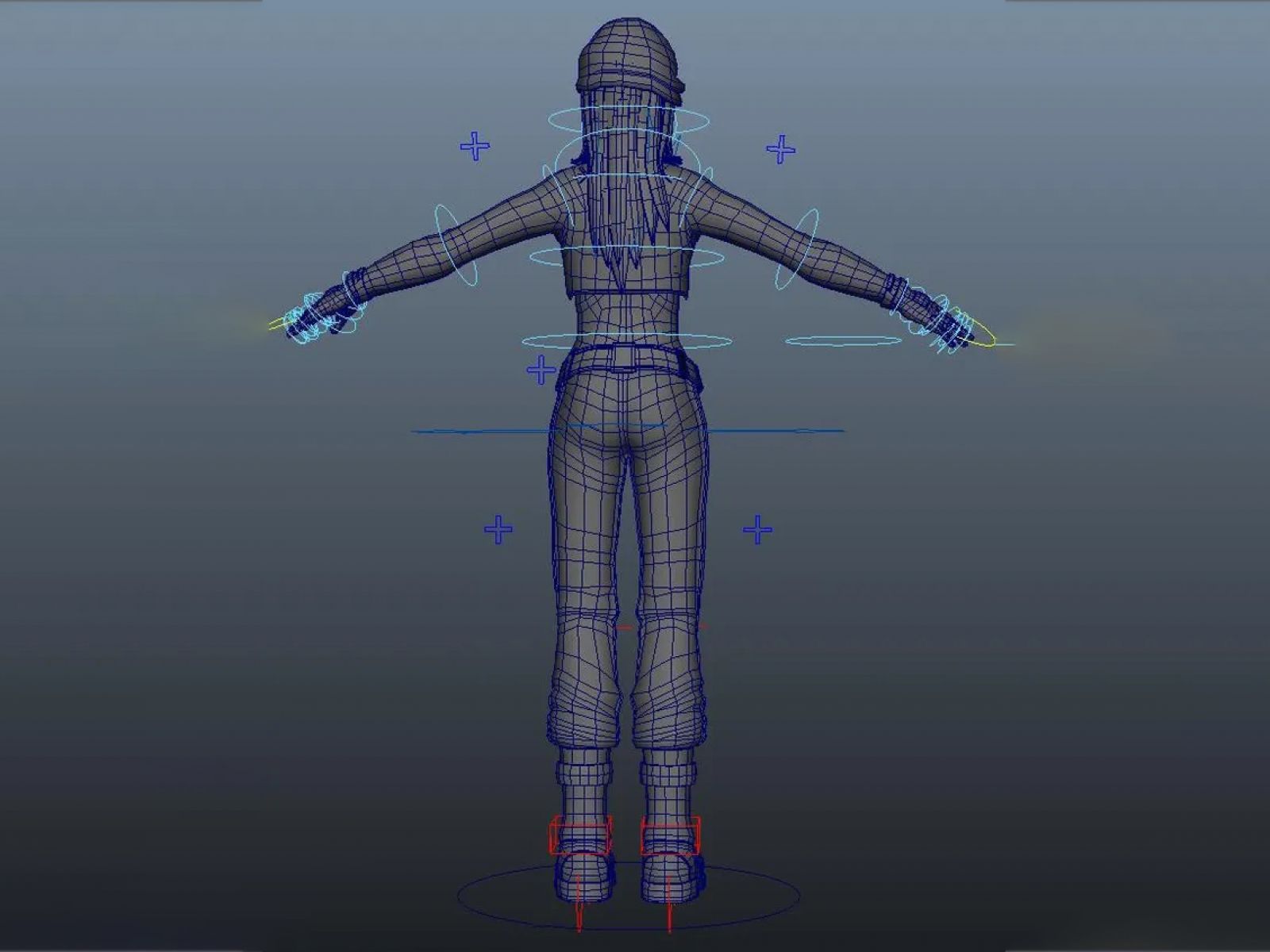The width and height of the screenshot is (1270, 952).
Task: Select the ring control on the right elbow
Action: coord(796,249)
